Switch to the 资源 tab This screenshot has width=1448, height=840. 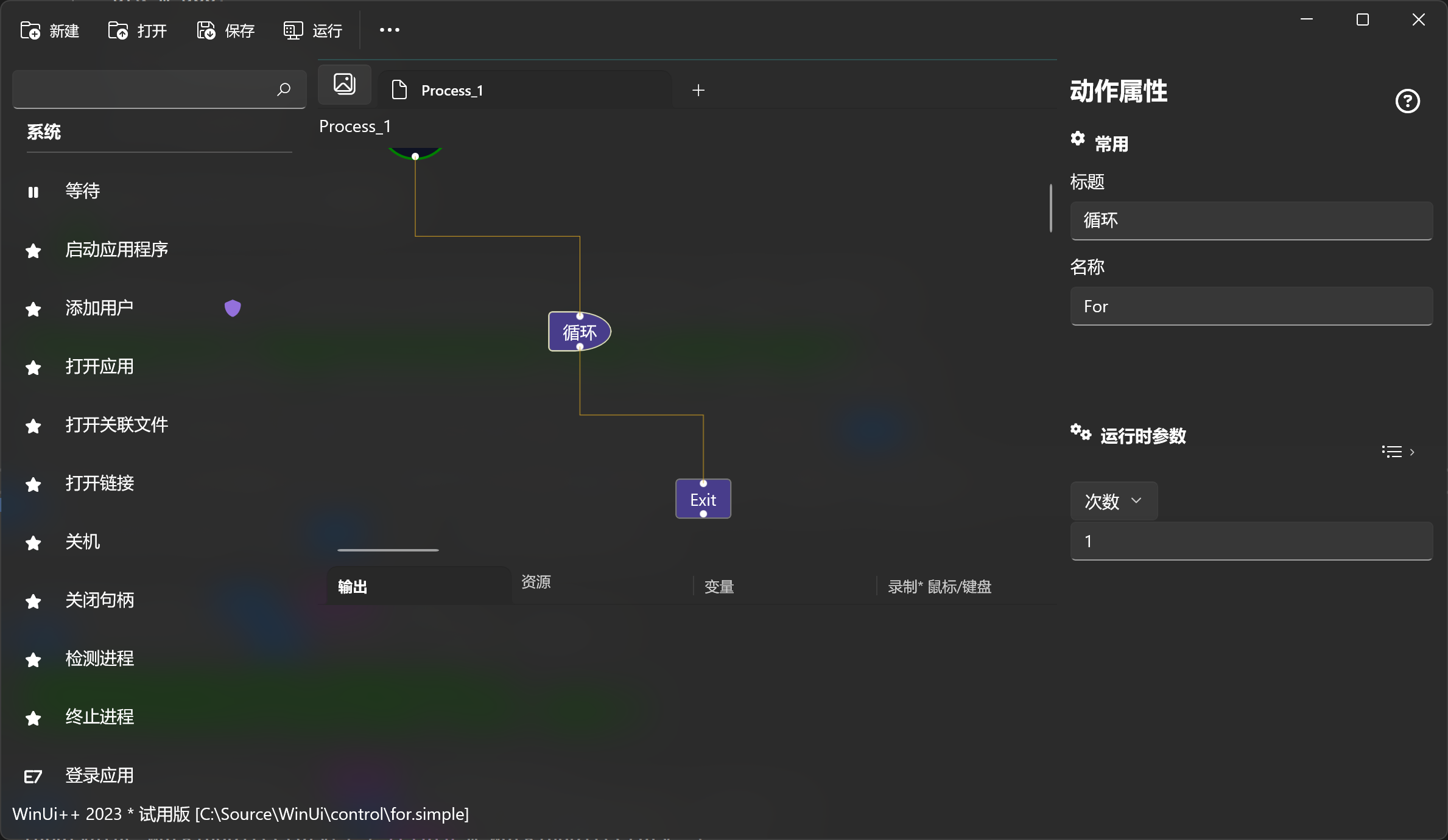536,582
